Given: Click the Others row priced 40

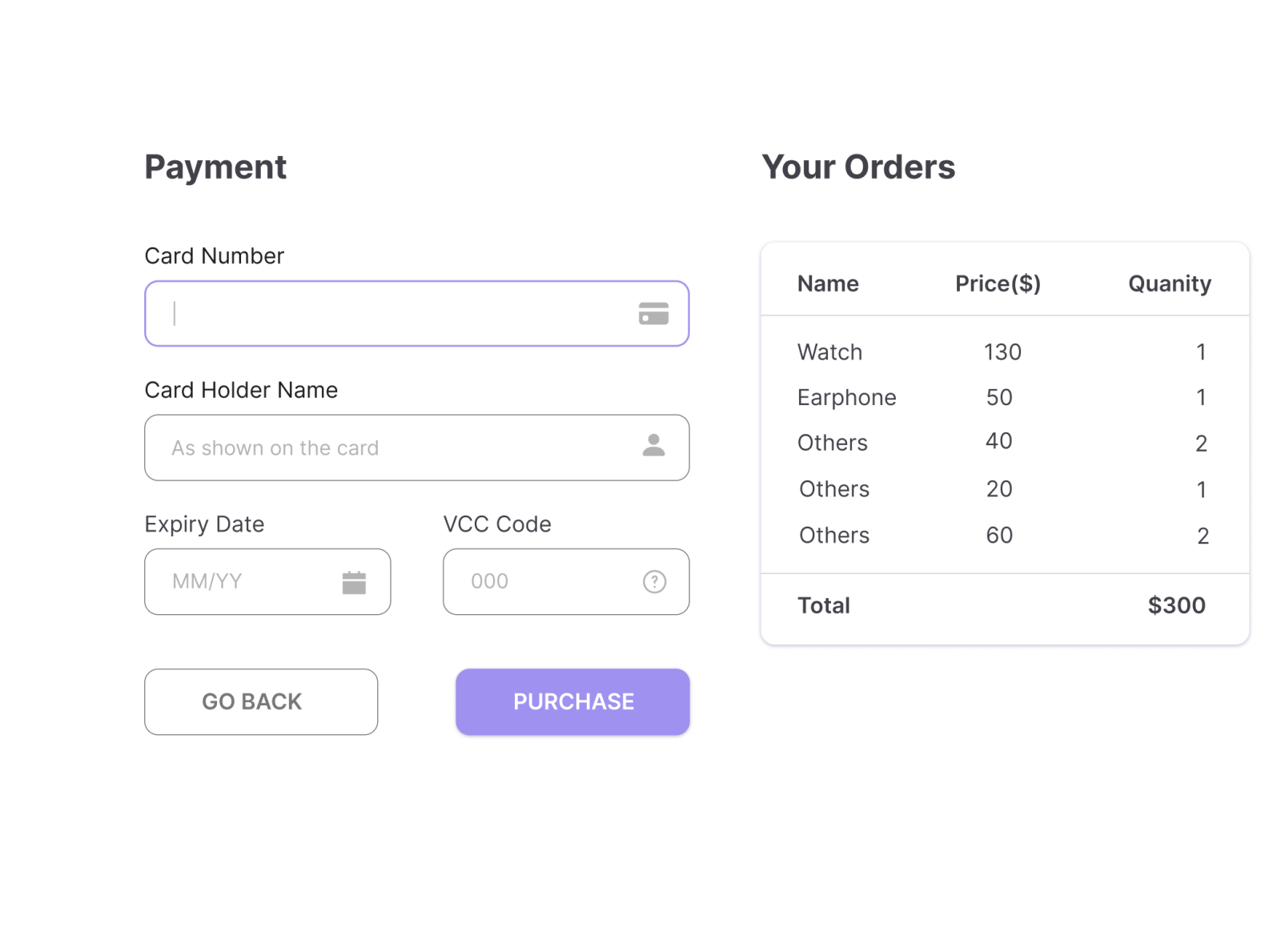Looking at the screenshot, I should [1005, 443].
